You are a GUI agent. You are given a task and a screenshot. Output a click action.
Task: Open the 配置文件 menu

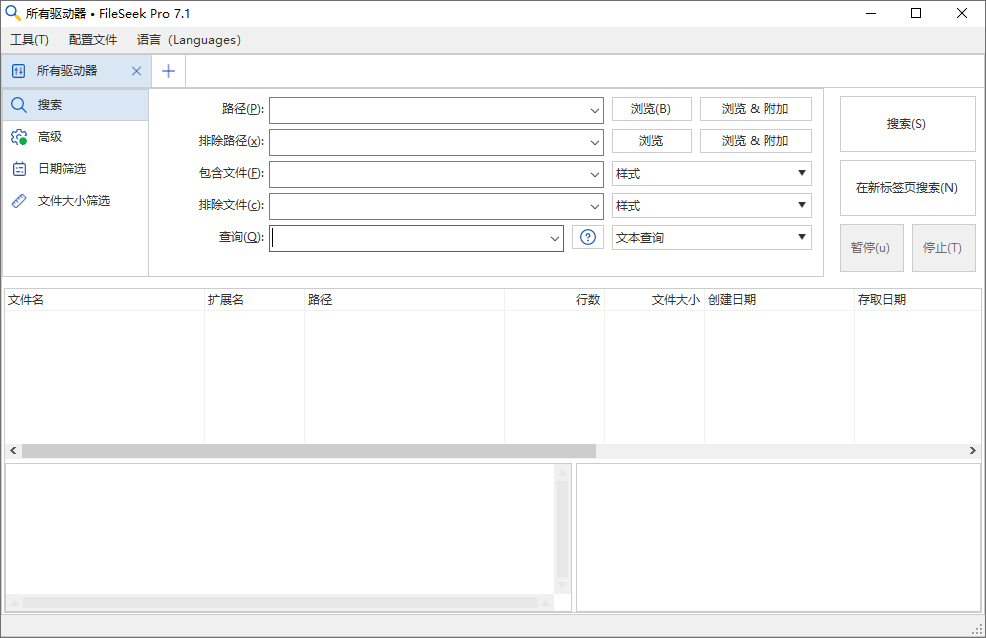(92, 40)
